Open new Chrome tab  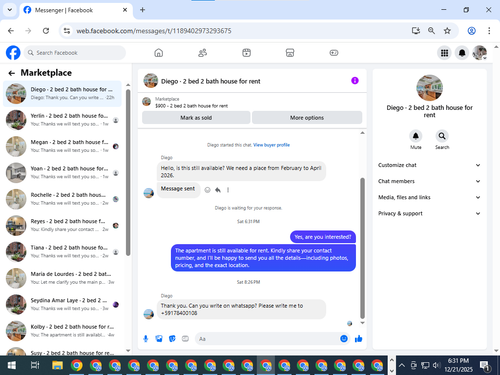(x=142, y=10)
